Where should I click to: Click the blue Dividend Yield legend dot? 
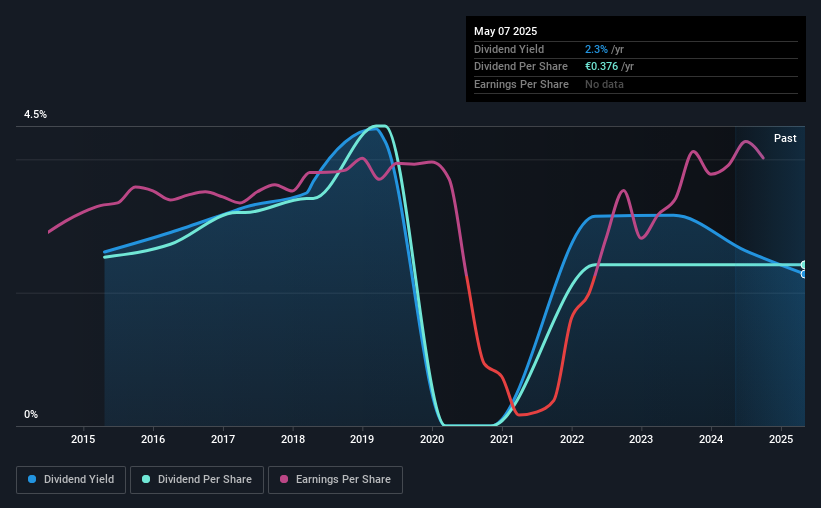32,479
